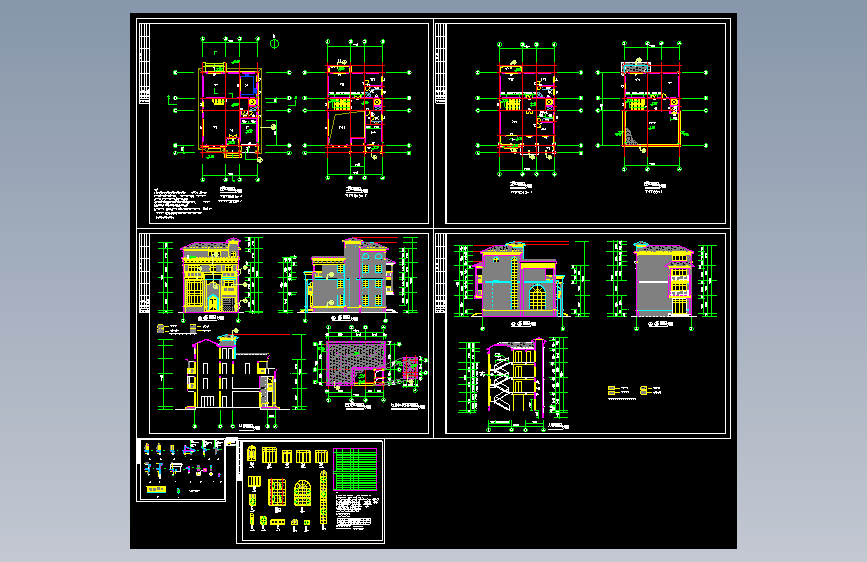Screen dimensions: 867x562
Task: Click the design notes text block under first floor plan
Action: (x=183, y=204)
